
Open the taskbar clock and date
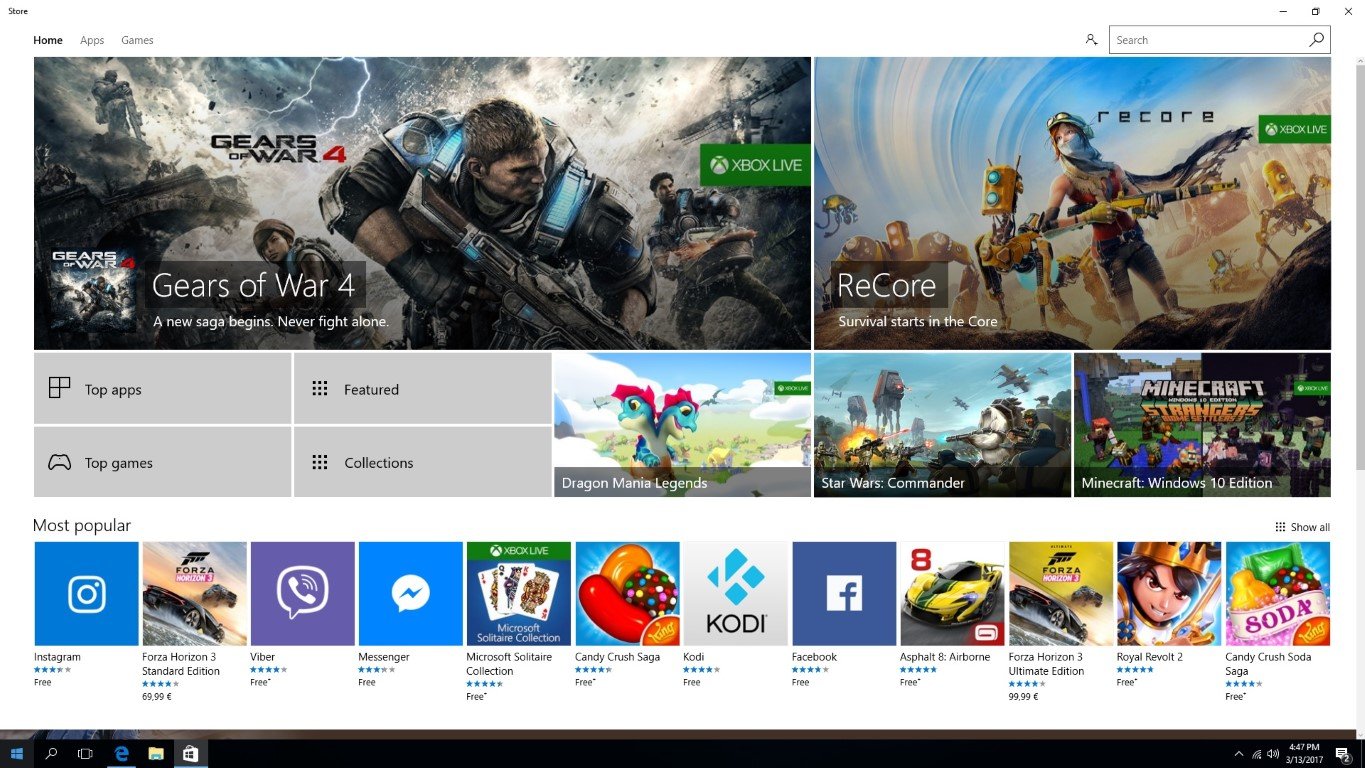coord(1304,753)
